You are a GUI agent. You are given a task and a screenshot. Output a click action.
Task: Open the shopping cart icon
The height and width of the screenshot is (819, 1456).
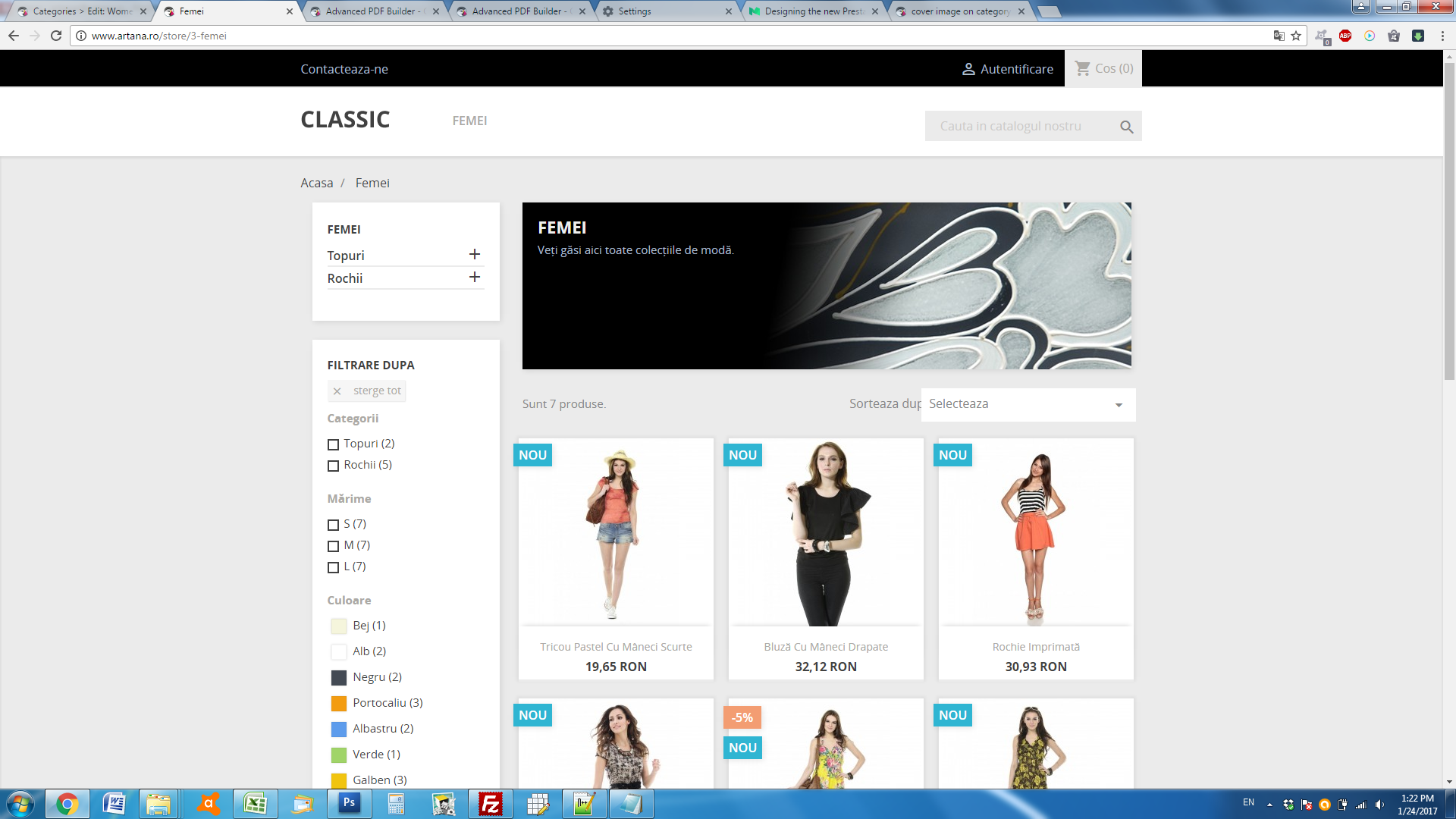click(x=1082, y=69)
